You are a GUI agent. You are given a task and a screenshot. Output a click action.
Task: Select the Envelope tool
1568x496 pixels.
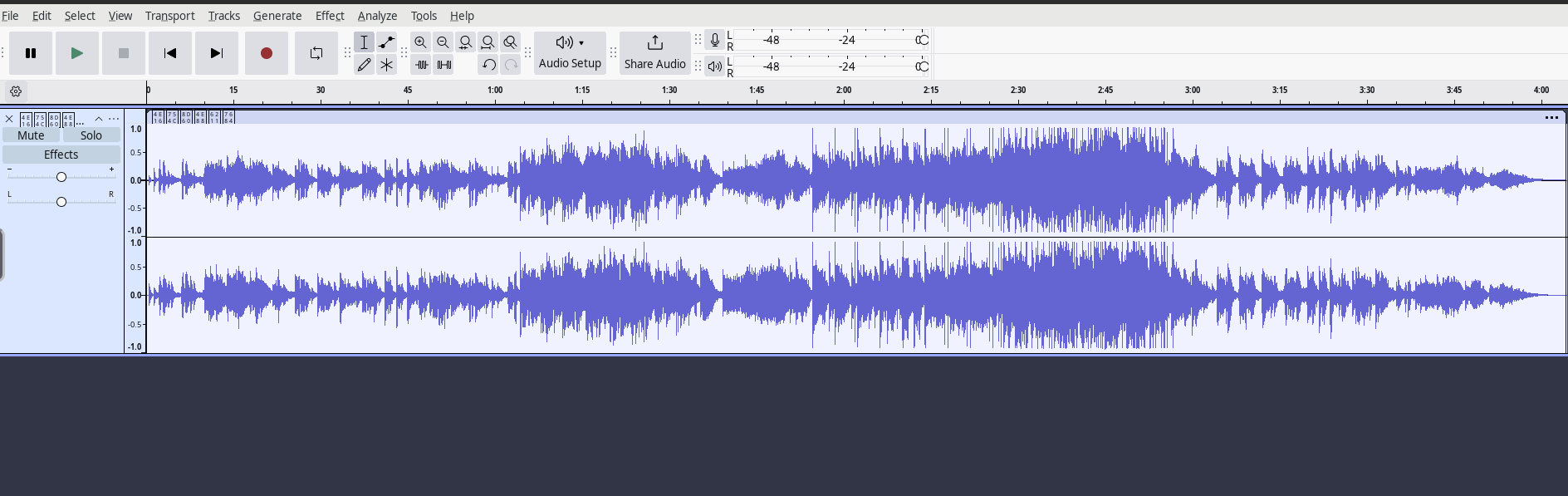(x=387, y=42)
